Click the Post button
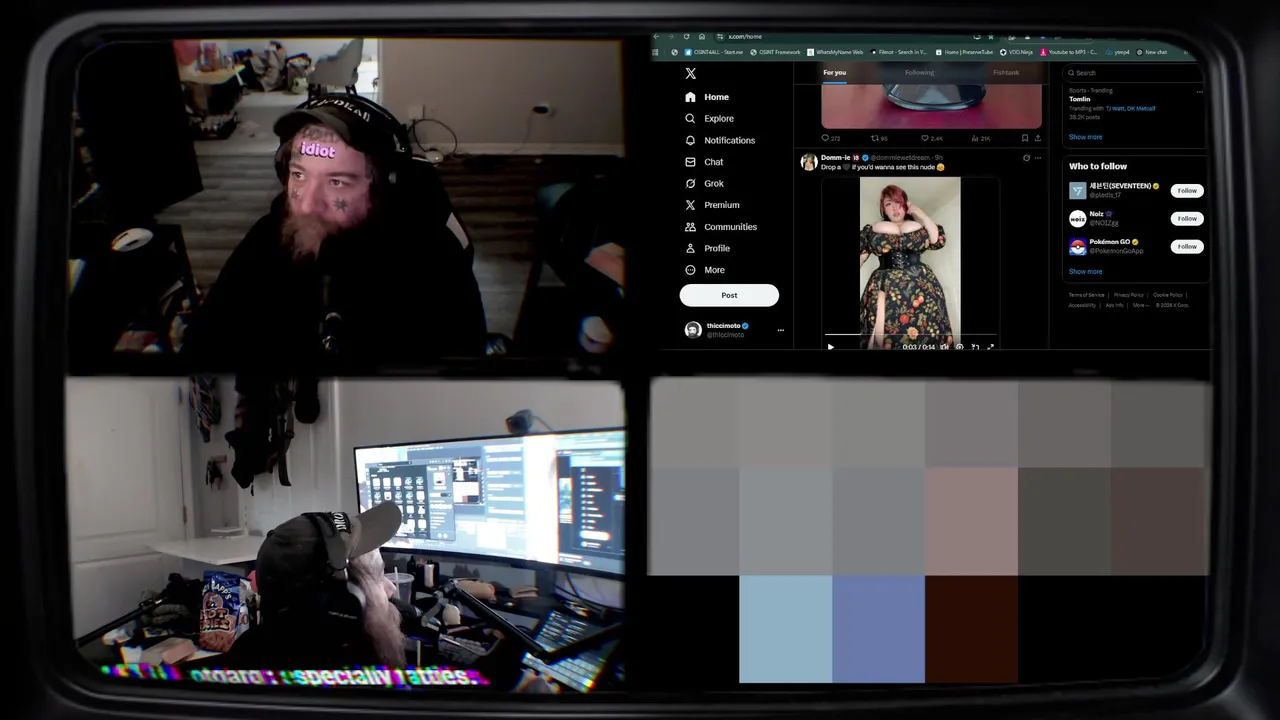This screenshot has width=1280, height=720. (x=729, y=295)
